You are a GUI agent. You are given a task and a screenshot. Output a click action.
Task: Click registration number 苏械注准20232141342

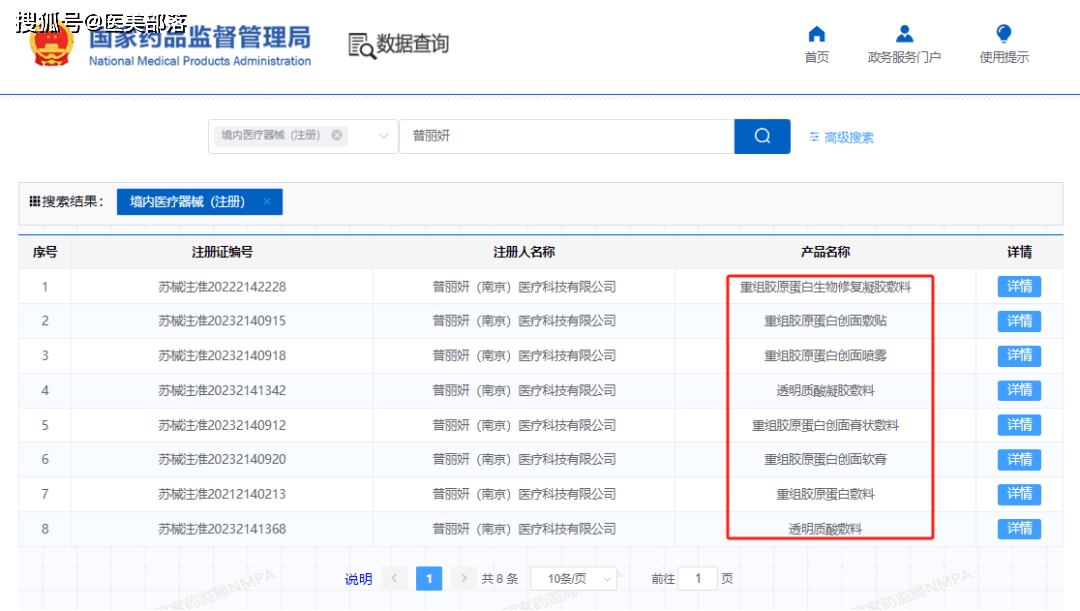tap(222, 391)
